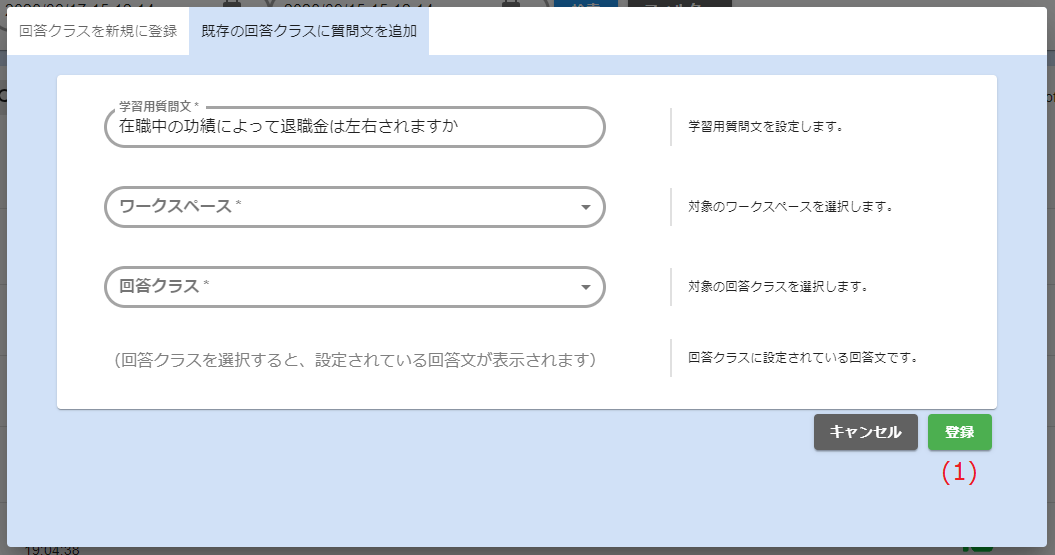Screen dimensions: 1055x555
Task: Click the 回答クラスに設定されている回答文です help text
Action: pos(803,357)
